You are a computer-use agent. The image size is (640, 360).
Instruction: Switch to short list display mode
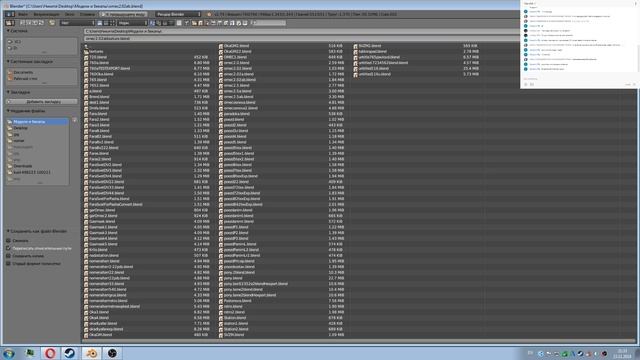[100, 23]
